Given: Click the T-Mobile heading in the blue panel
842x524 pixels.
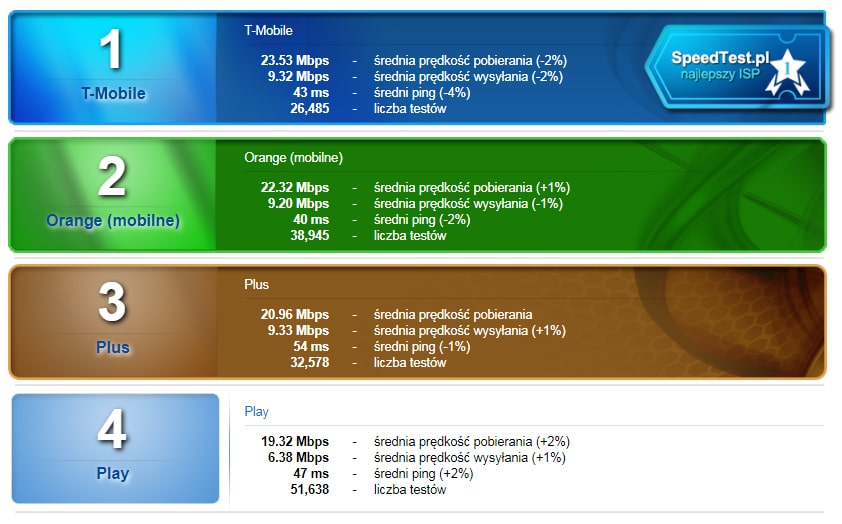Looking at the screenshot, I should point(268,31).
